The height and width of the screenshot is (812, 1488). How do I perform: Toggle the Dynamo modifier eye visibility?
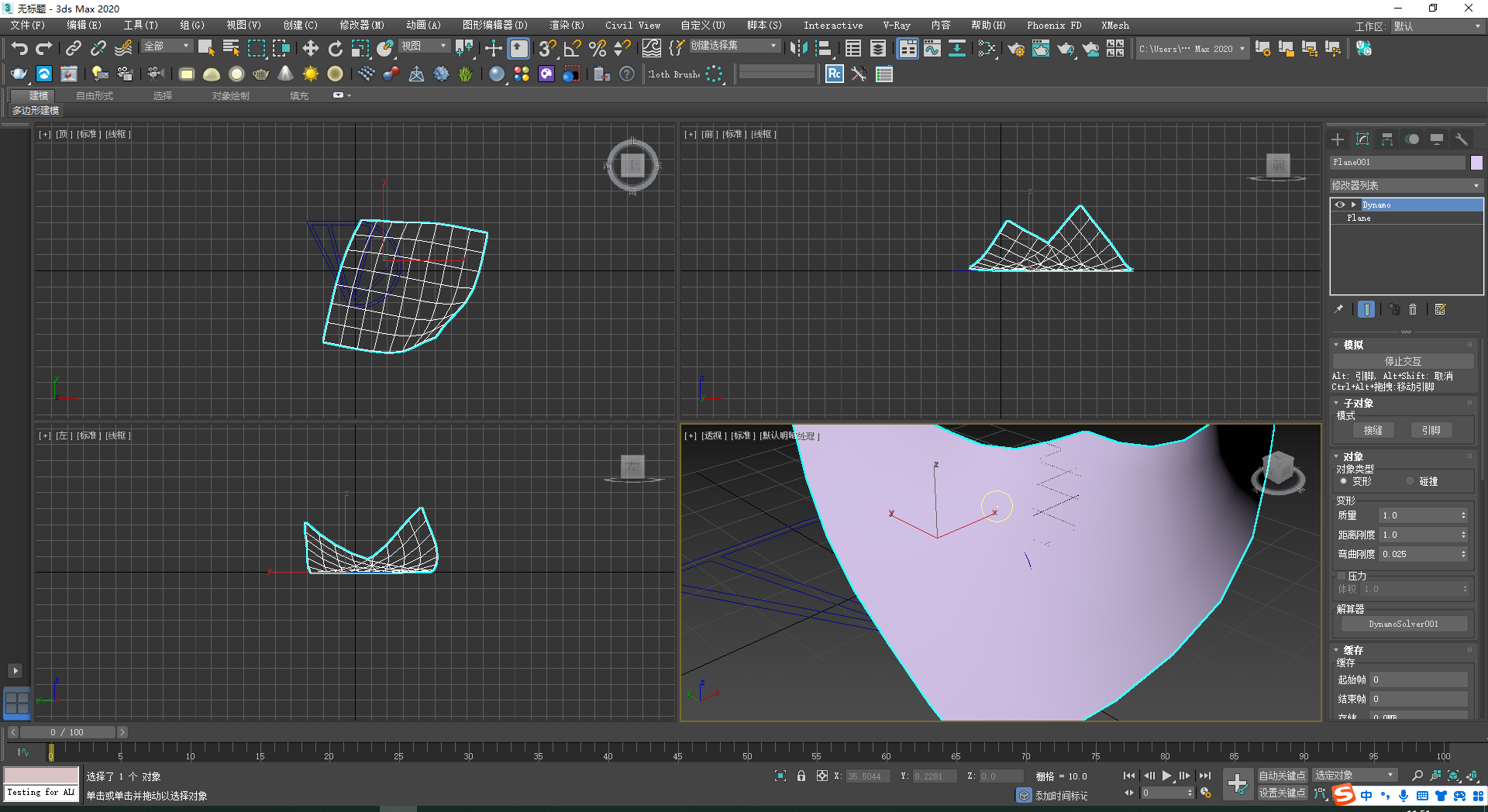[1339, 204]
